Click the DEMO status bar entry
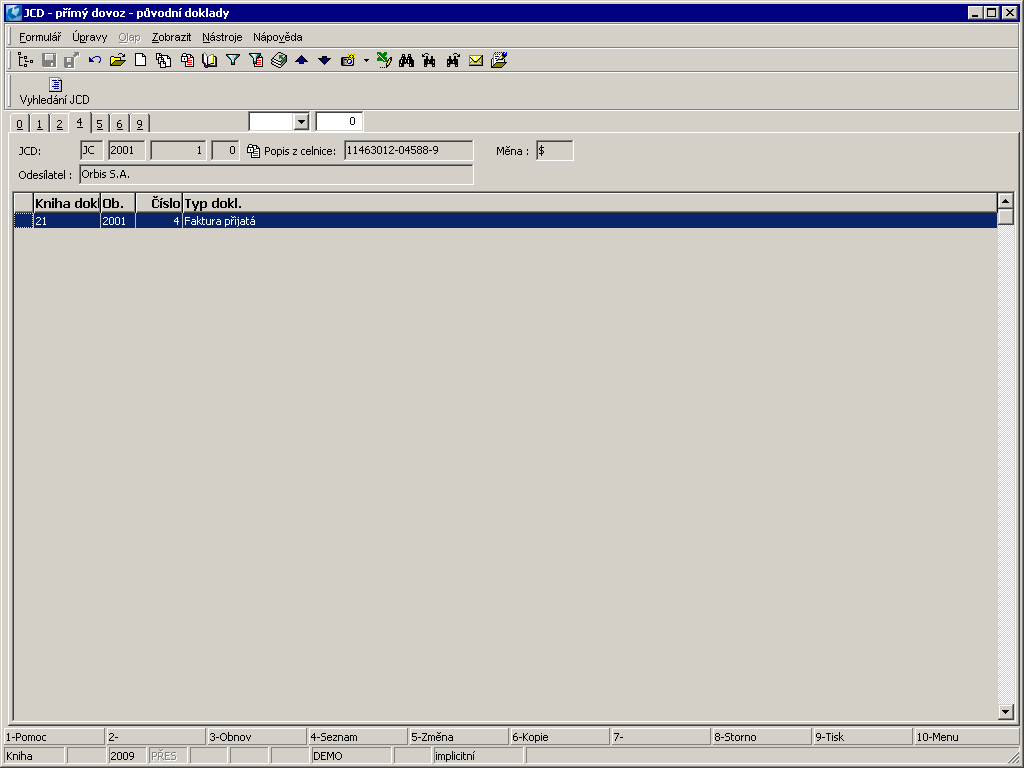The width and height of the screenshot is (1024, 768). (x=351, y=756)
